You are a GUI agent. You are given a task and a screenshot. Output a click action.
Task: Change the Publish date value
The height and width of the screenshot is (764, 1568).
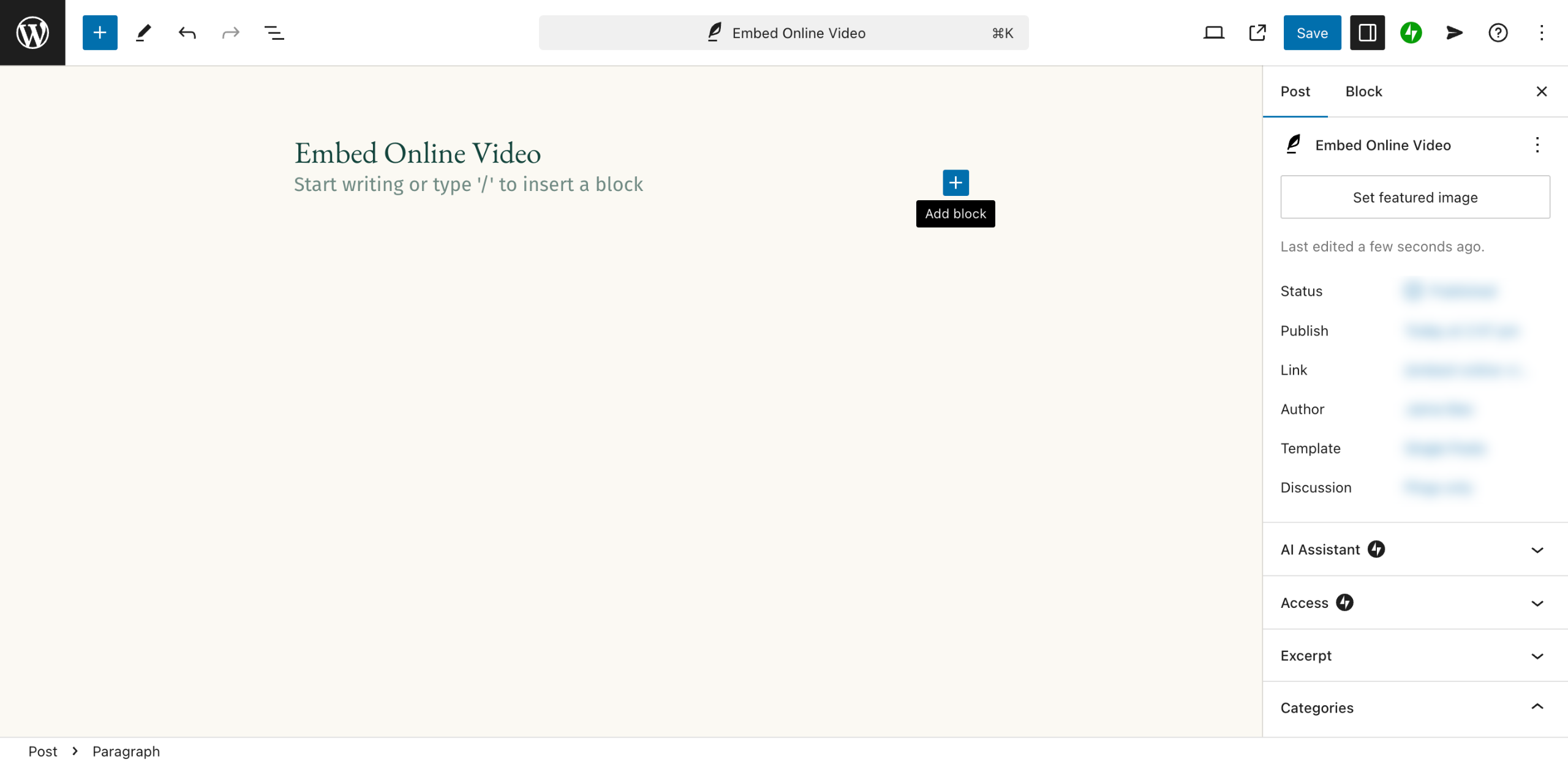(x=1462, y=331)
